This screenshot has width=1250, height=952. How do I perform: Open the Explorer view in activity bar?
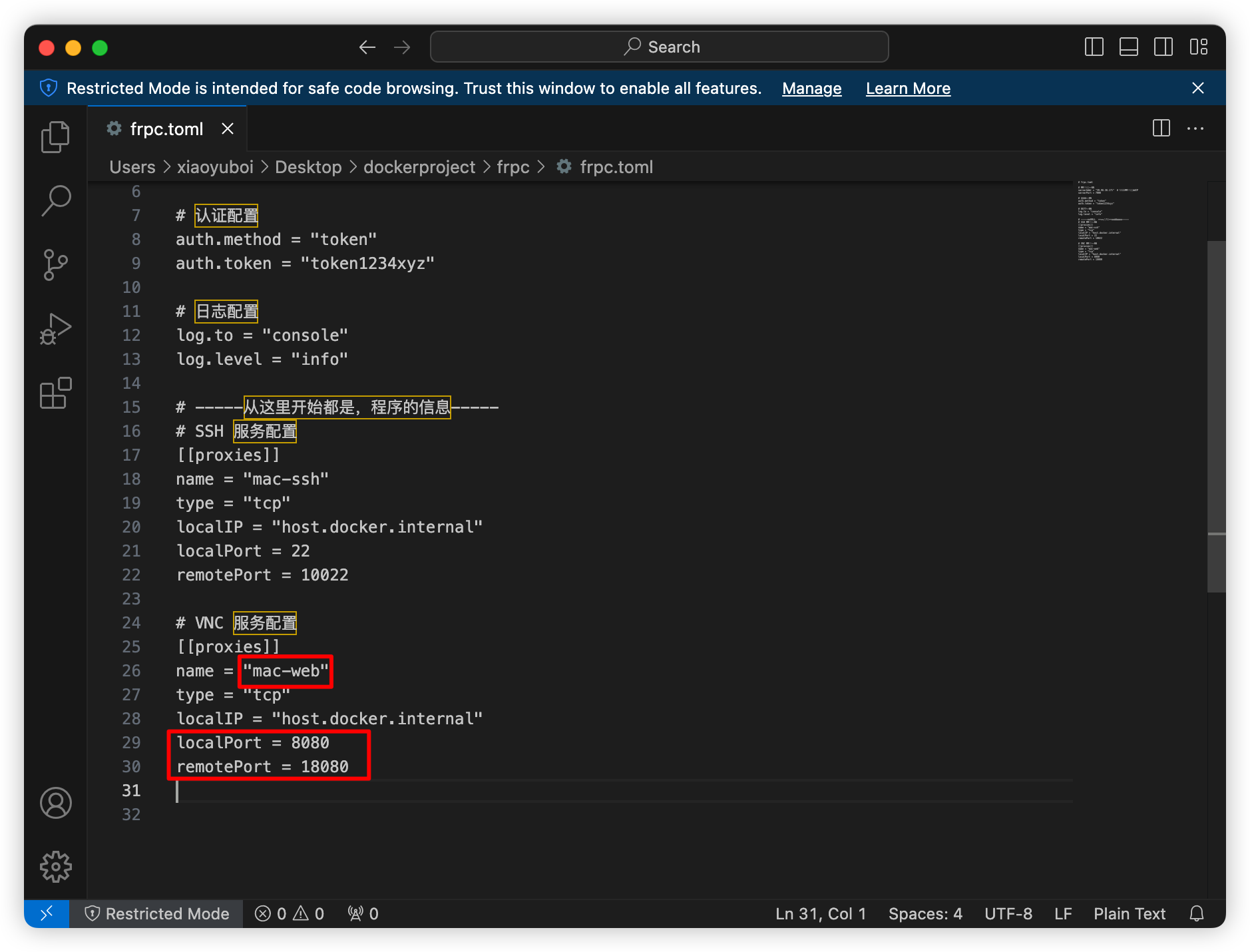(x=55, y=137)
